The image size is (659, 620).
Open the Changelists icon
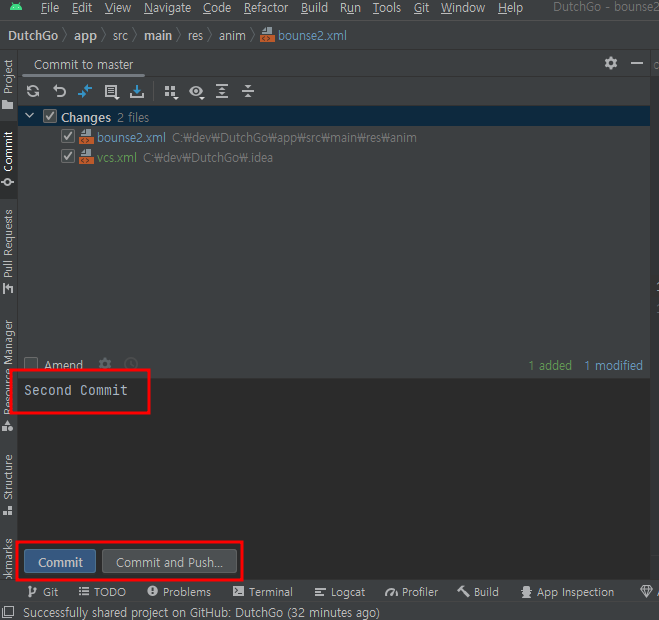[111, 92]
